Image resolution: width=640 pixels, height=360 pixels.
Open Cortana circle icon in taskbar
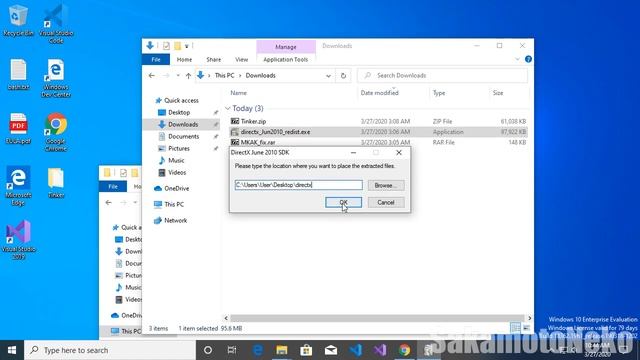(x=208, y=350)
